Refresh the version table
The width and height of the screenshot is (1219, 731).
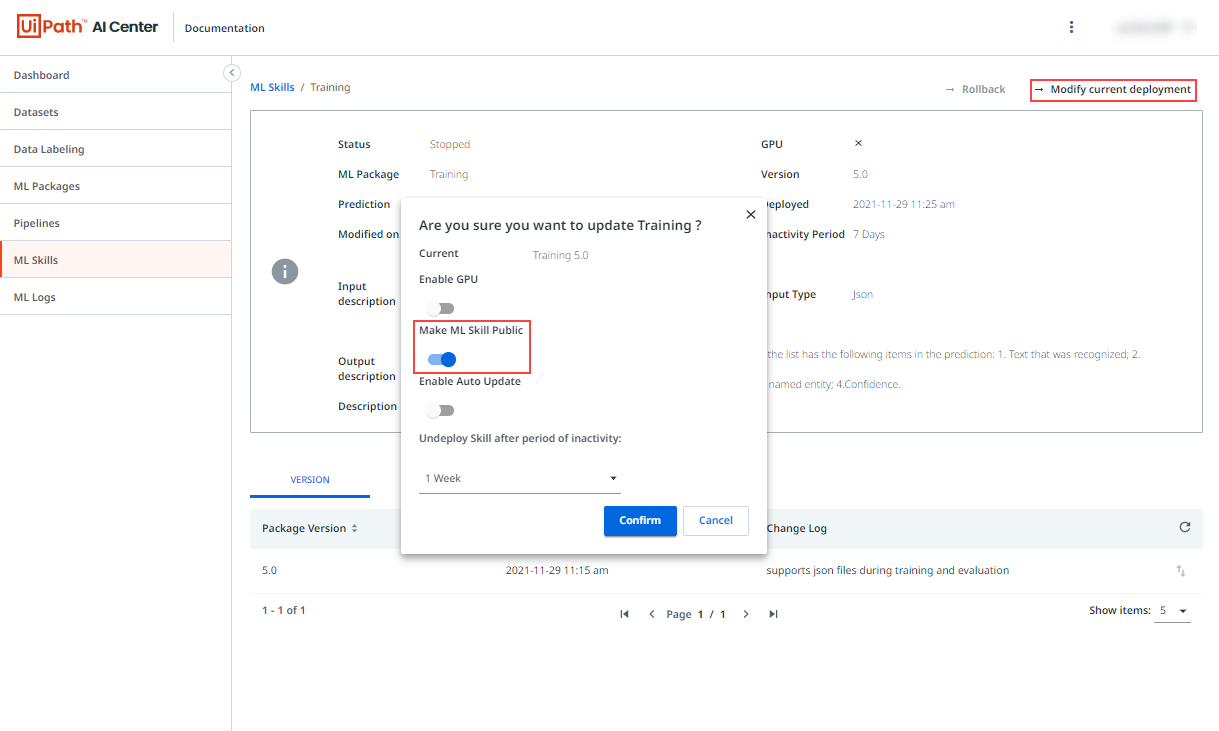click(1185, 527)
